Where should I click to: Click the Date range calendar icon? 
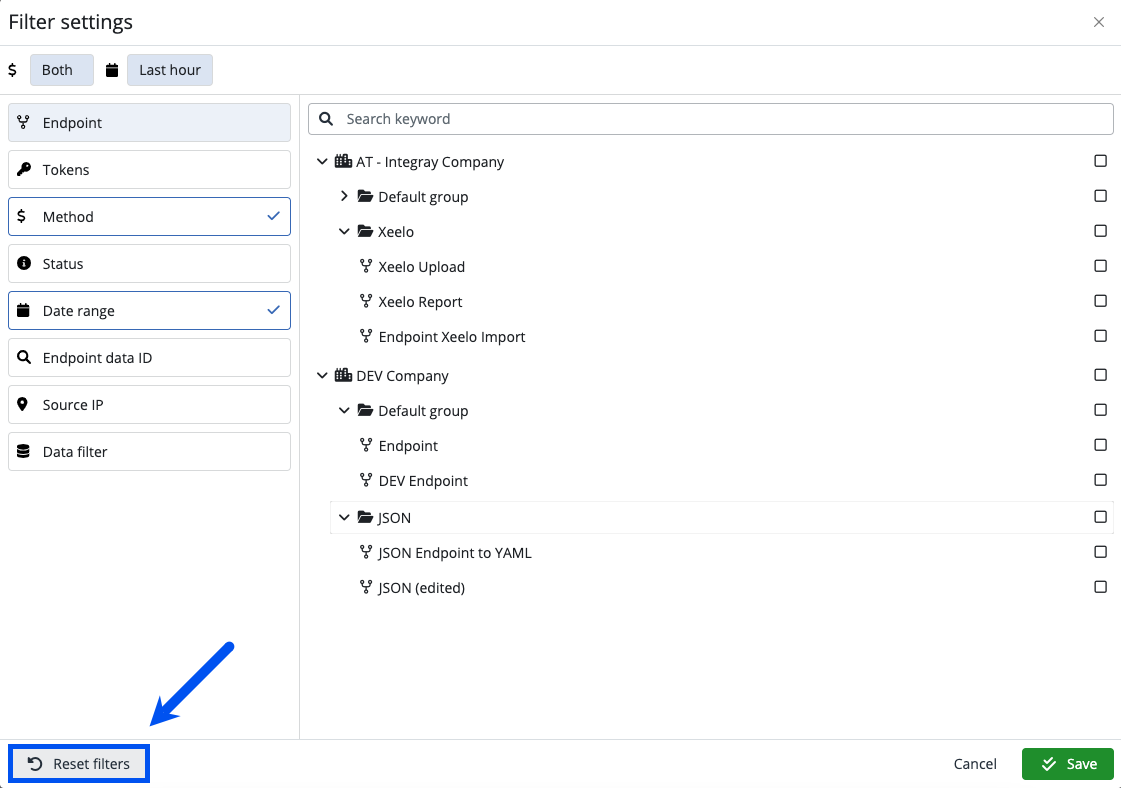pos(24,310)
